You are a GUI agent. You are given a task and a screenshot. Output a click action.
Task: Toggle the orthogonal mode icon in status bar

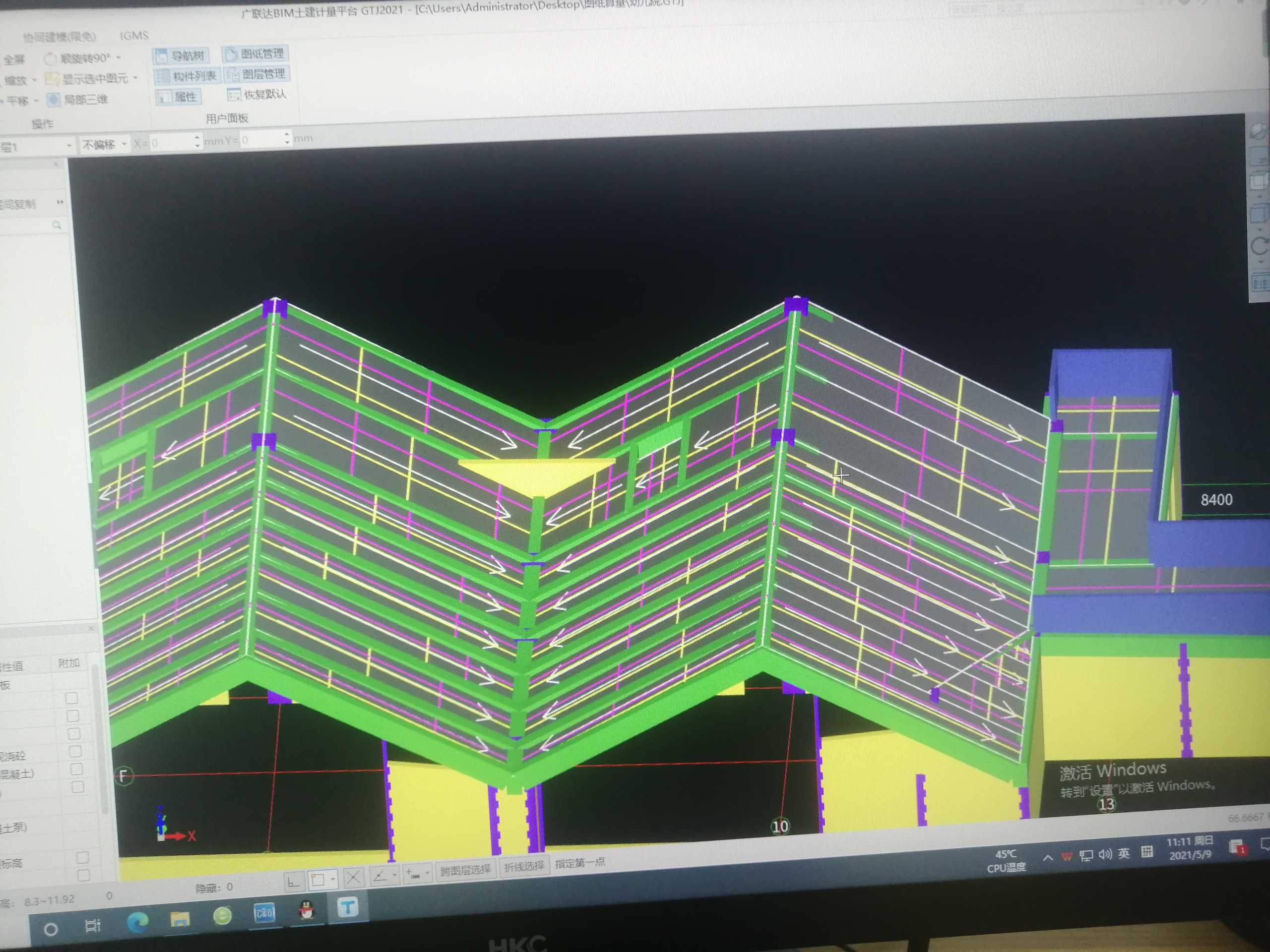294,882
